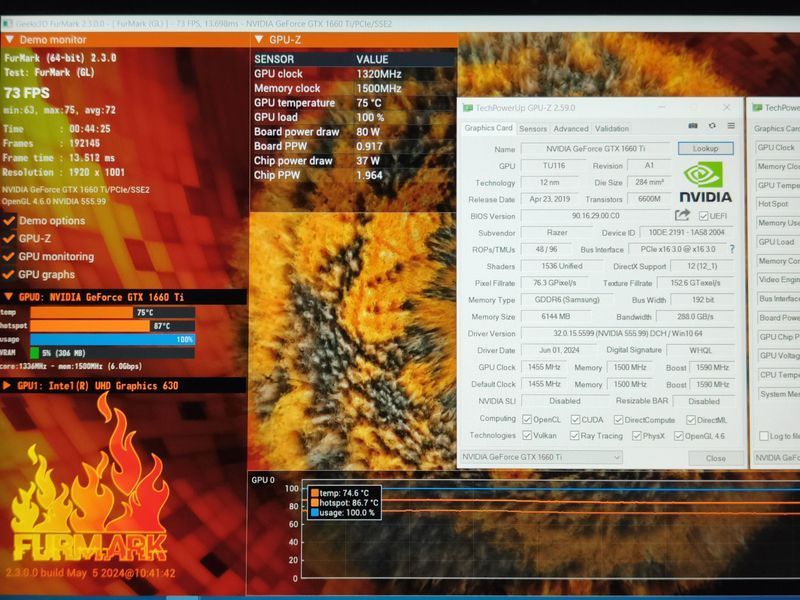
Task: Click the GPU-Z 2.59.0 title bar app icon
Action: [467, 108]
